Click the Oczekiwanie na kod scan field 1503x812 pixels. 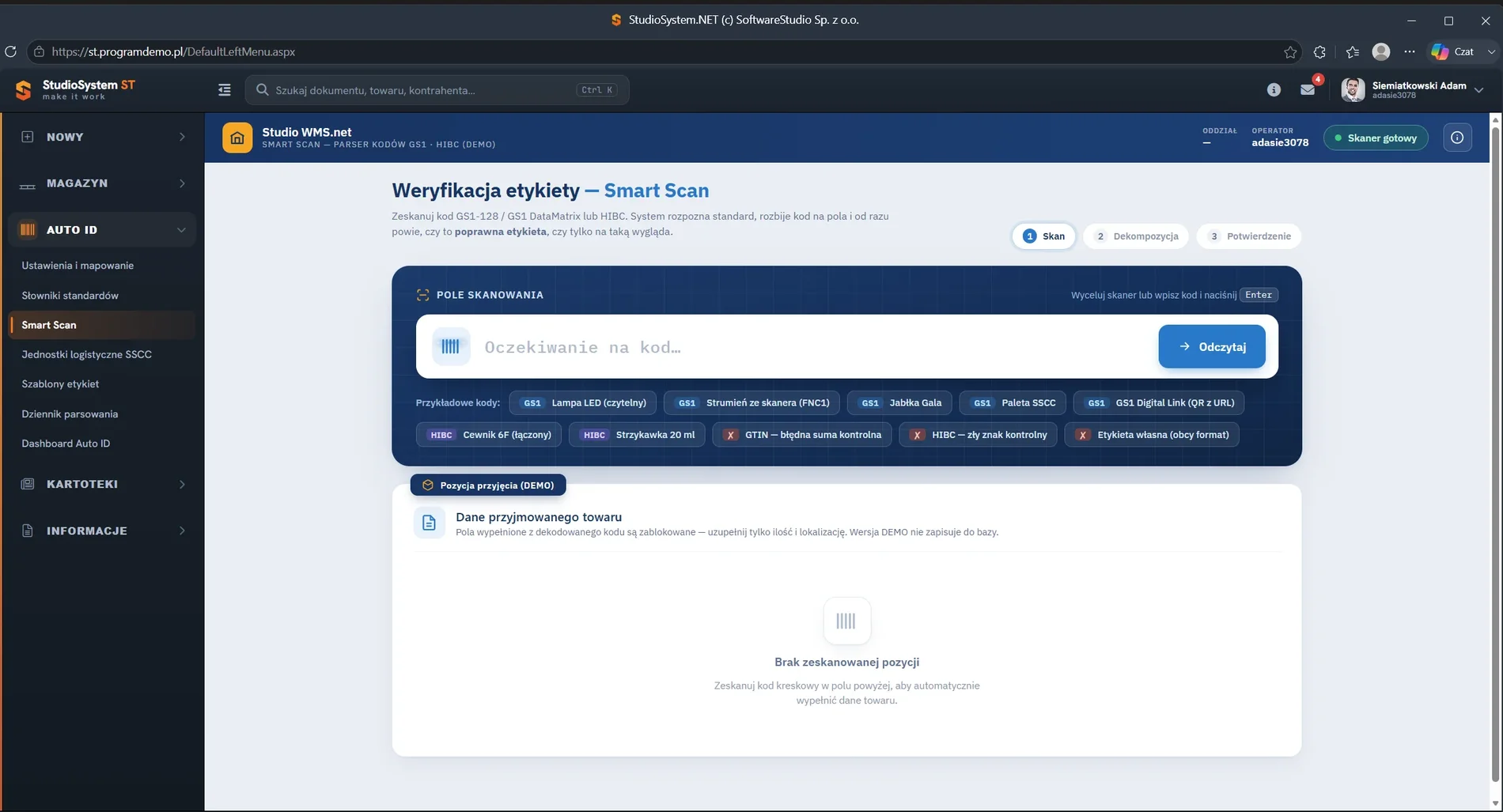[x=815, y=347]
